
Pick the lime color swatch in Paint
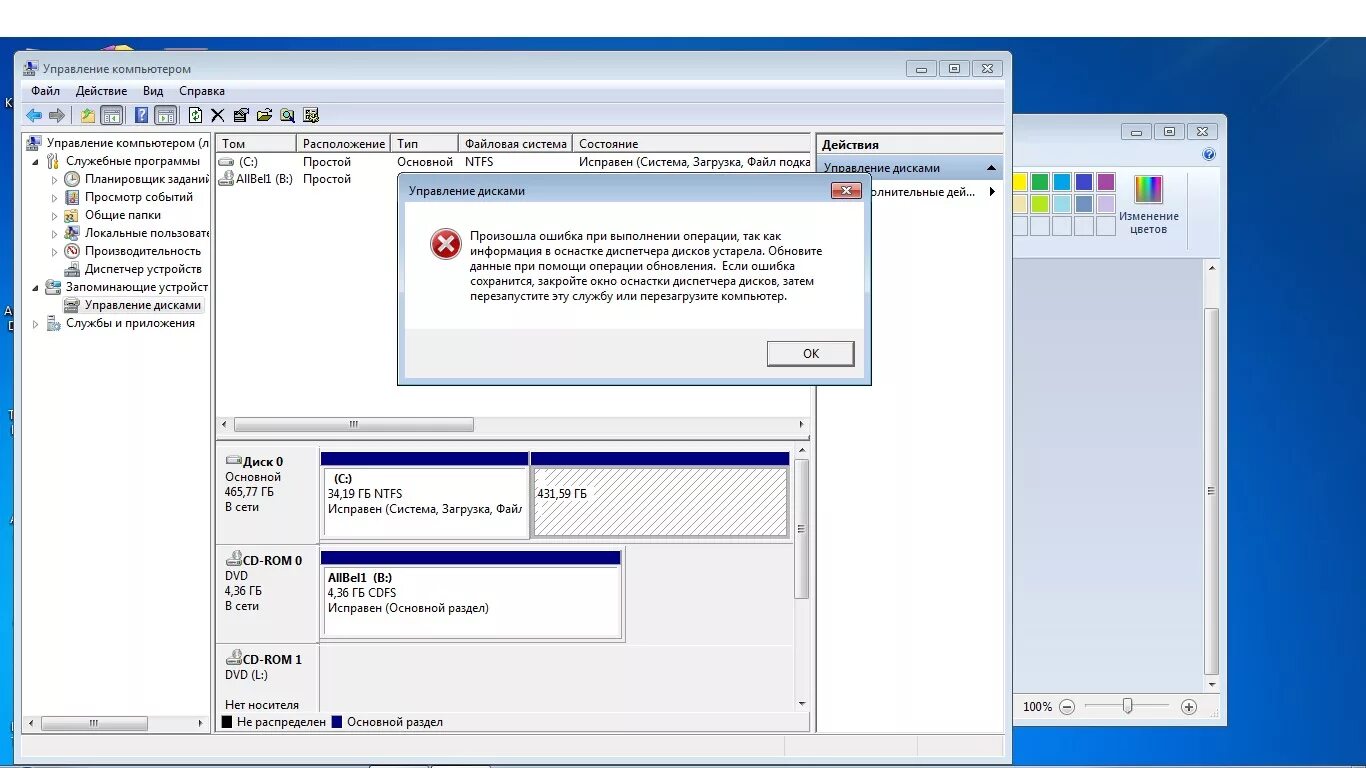(1040, 204)
